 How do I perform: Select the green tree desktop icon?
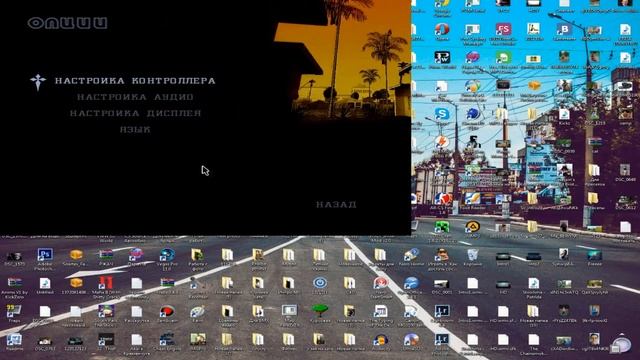click(x=320, y=314)
